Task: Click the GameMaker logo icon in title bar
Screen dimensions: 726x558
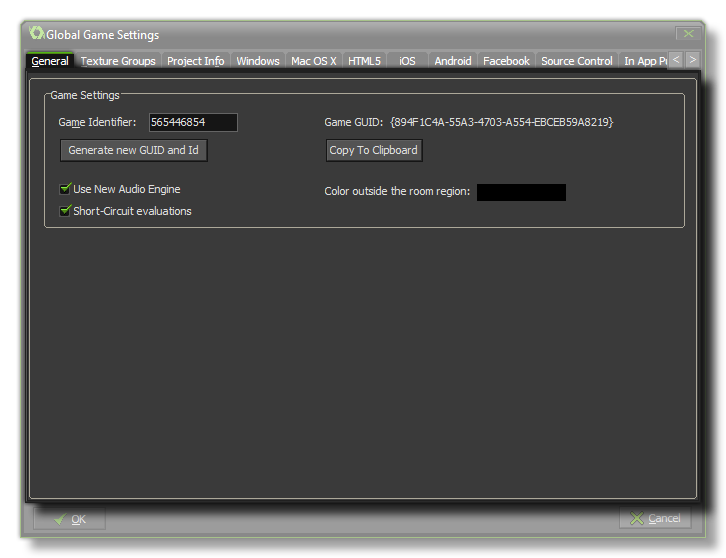Action: pos(36,34)
